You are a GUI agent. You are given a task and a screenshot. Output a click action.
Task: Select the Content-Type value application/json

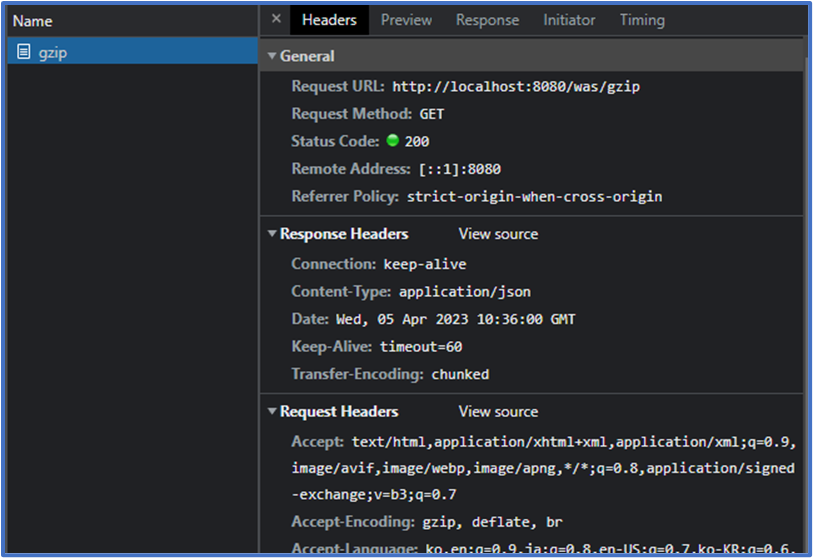(465, 291)
